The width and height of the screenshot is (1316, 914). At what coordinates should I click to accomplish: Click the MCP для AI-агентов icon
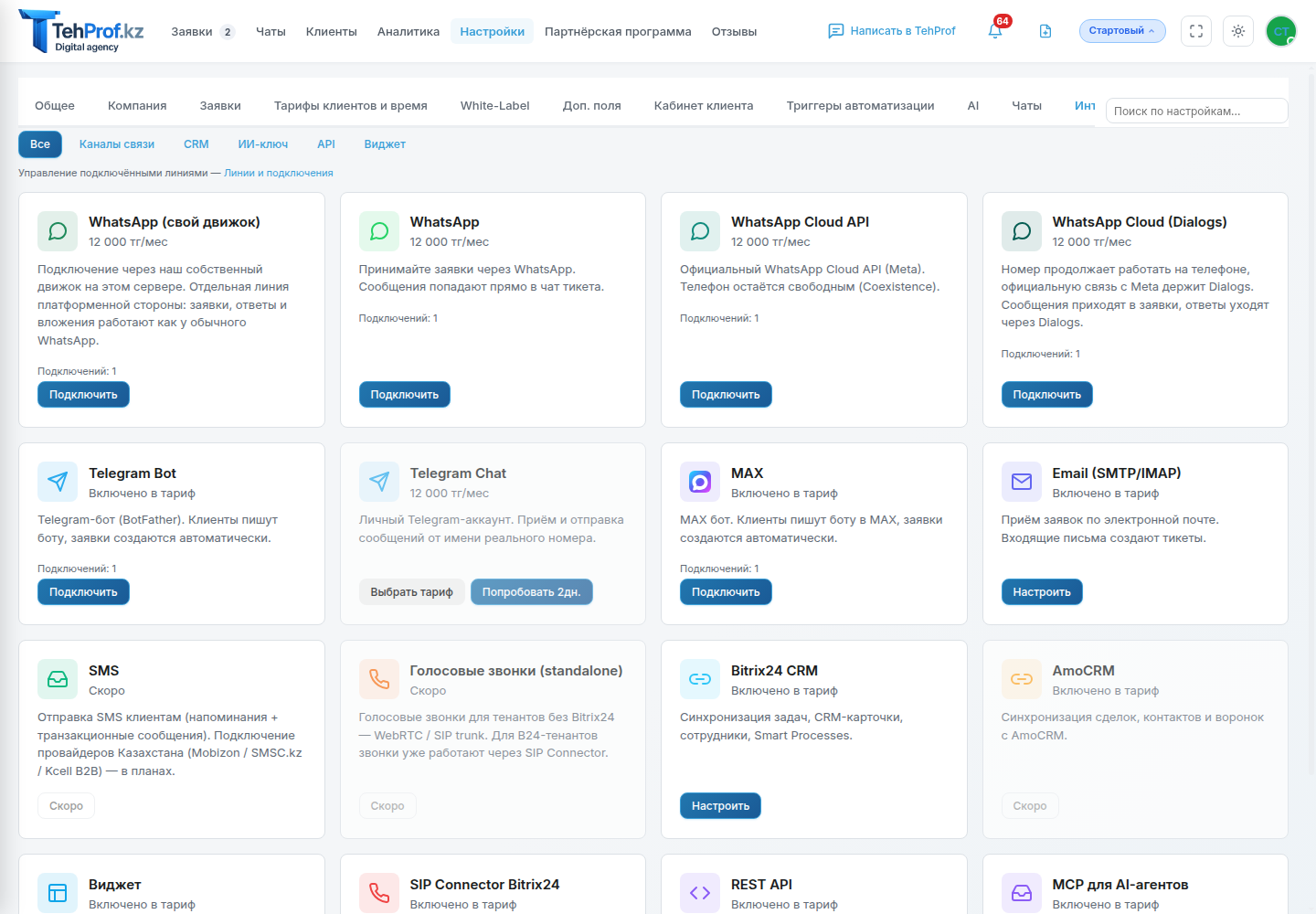coord(1022,893)
